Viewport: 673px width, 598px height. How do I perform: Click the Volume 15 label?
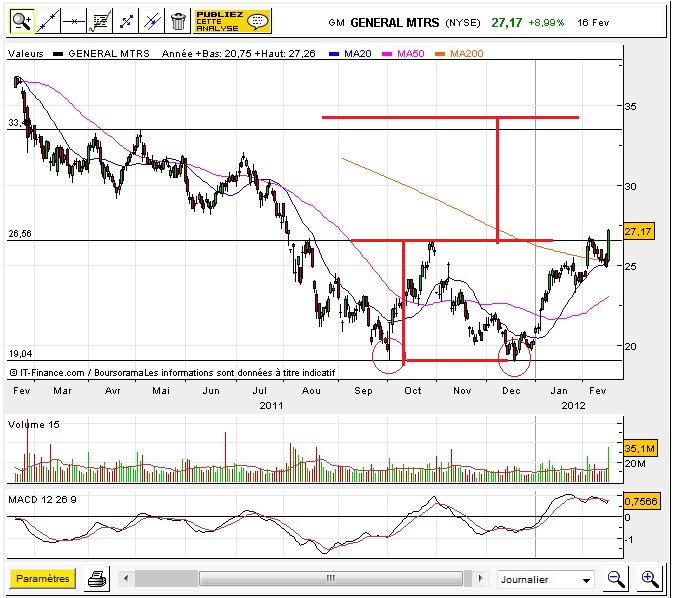[33, 425]
